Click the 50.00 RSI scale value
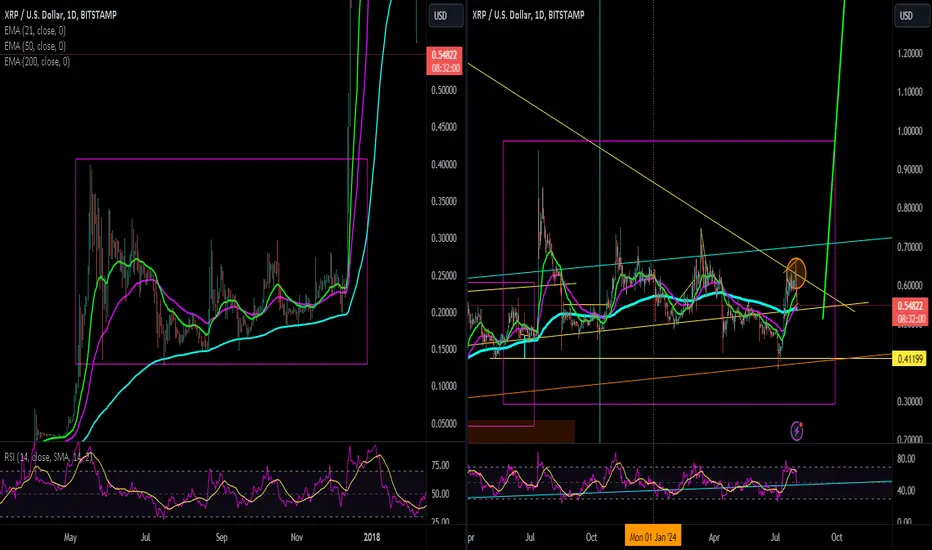 (440, 494)
